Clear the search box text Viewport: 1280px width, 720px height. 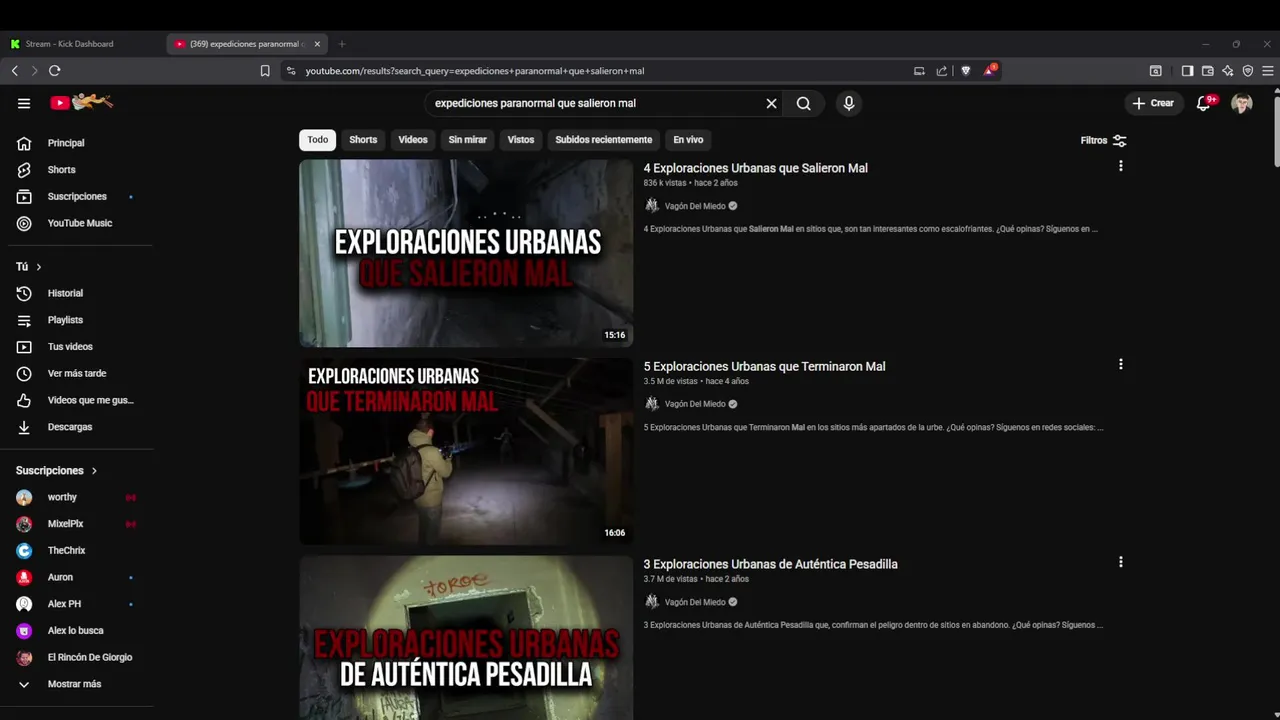[x=771, y=103]
